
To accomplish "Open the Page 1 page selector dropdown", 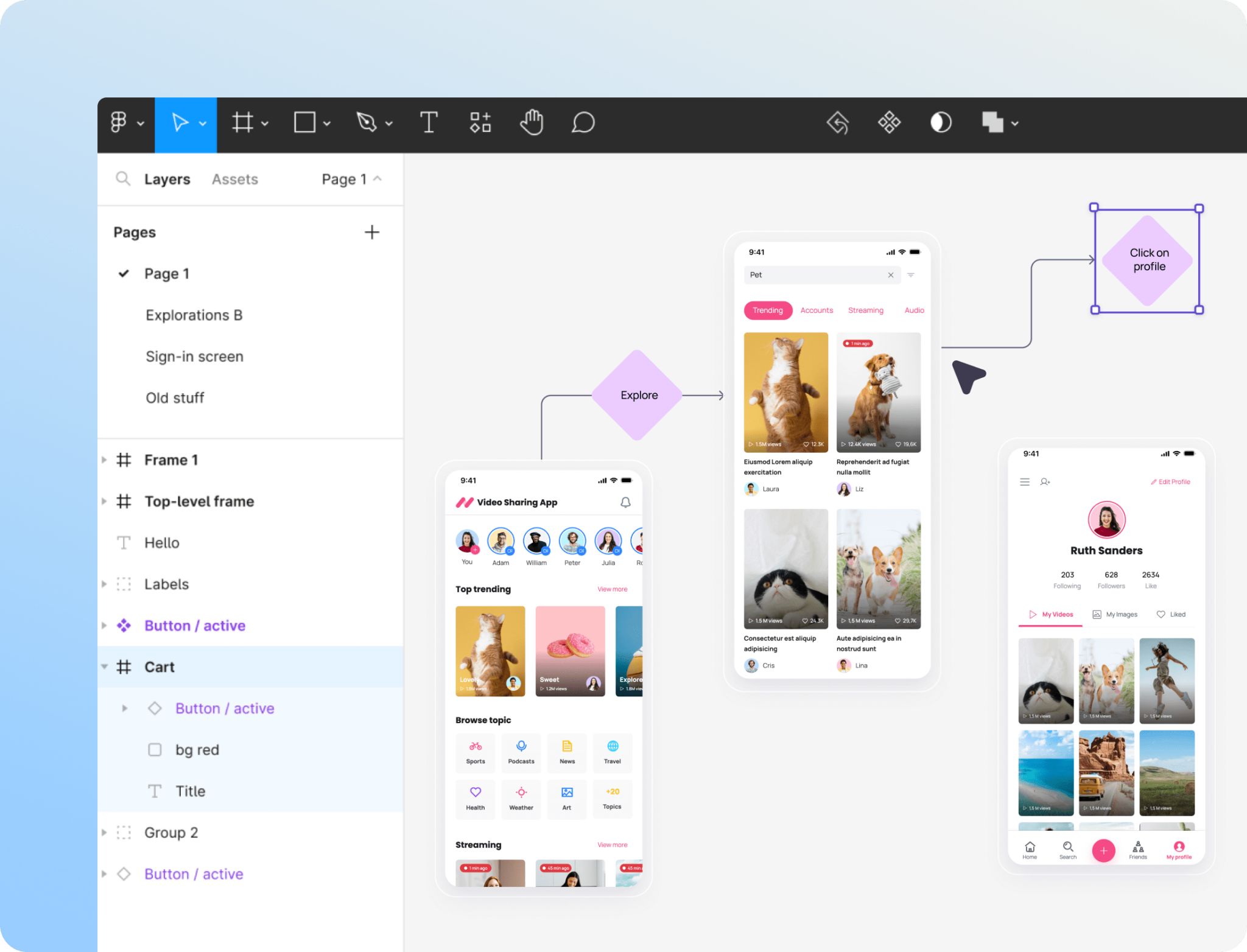I will 351,178.
